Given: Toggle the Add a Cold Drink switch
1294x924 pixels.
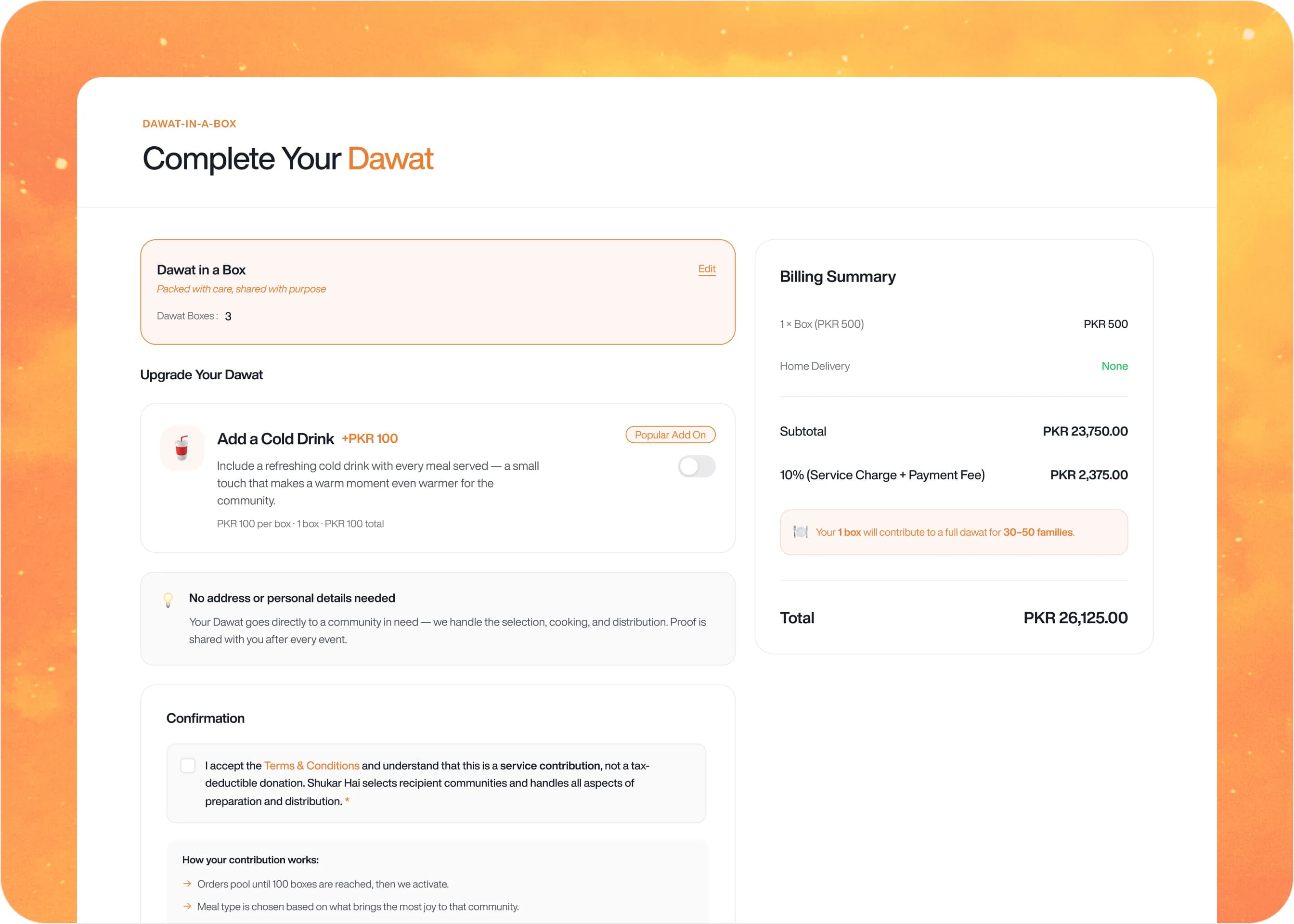Looking at the screenshot, I should pyautogui.click(x=696, y=466).
